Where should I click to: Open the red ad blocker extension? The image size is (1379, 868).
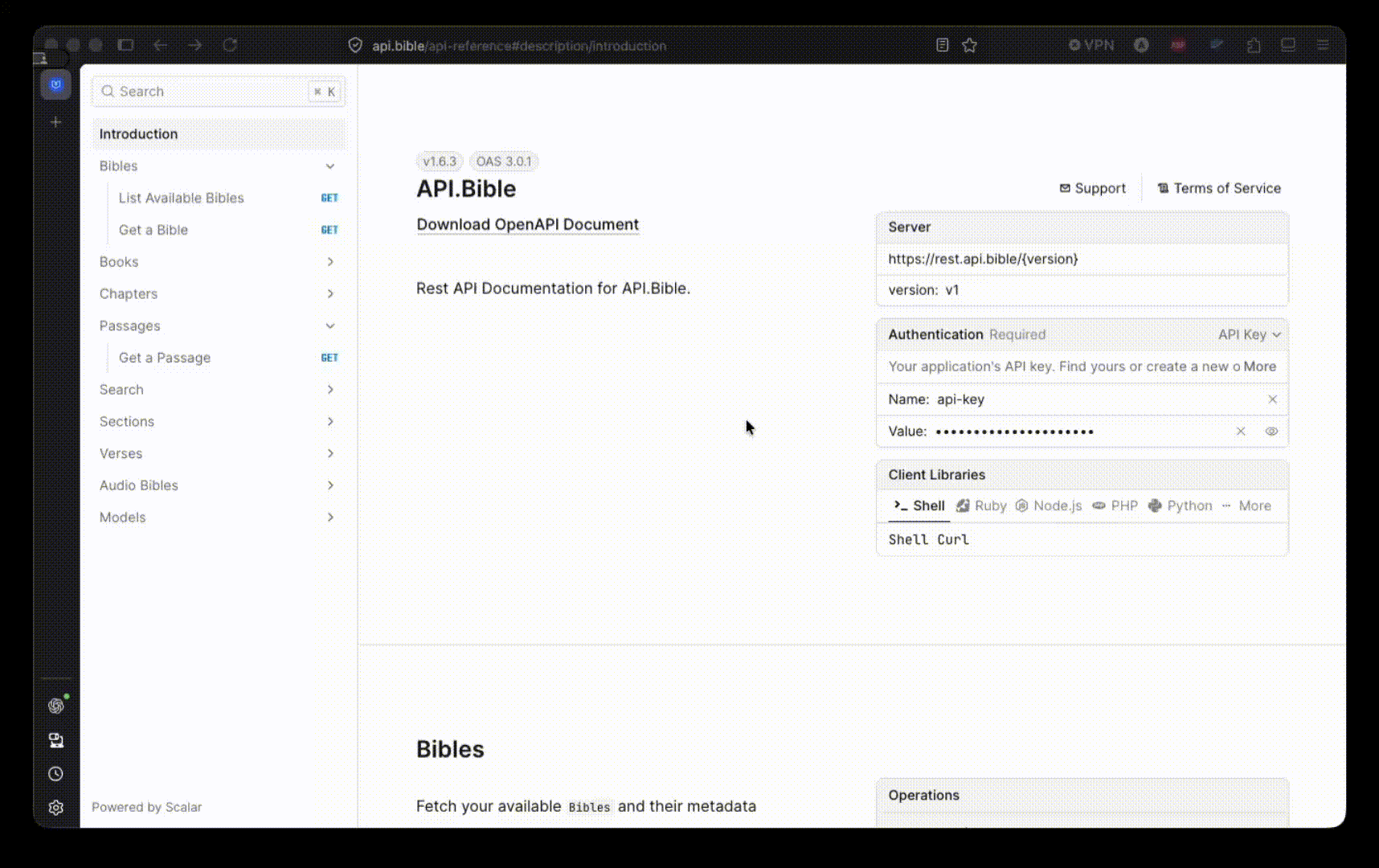pyautogui.click(x=1179, y=45)
